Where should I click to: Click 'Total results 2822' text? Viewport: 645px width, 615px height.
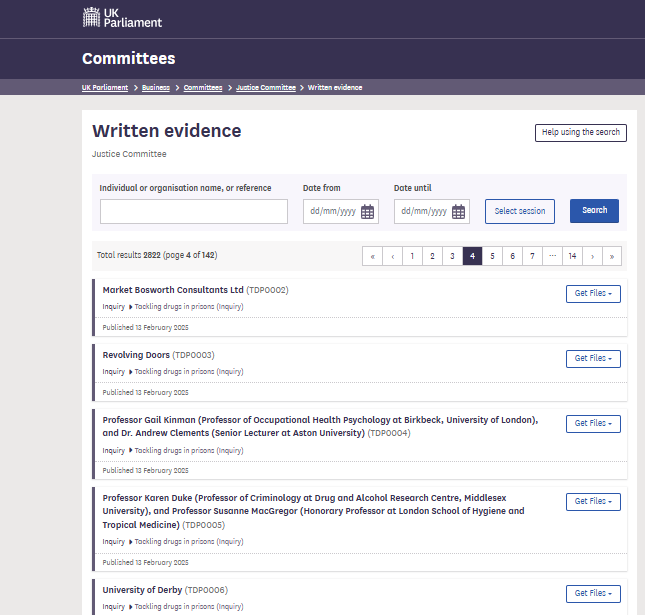[x=129, y=255]
